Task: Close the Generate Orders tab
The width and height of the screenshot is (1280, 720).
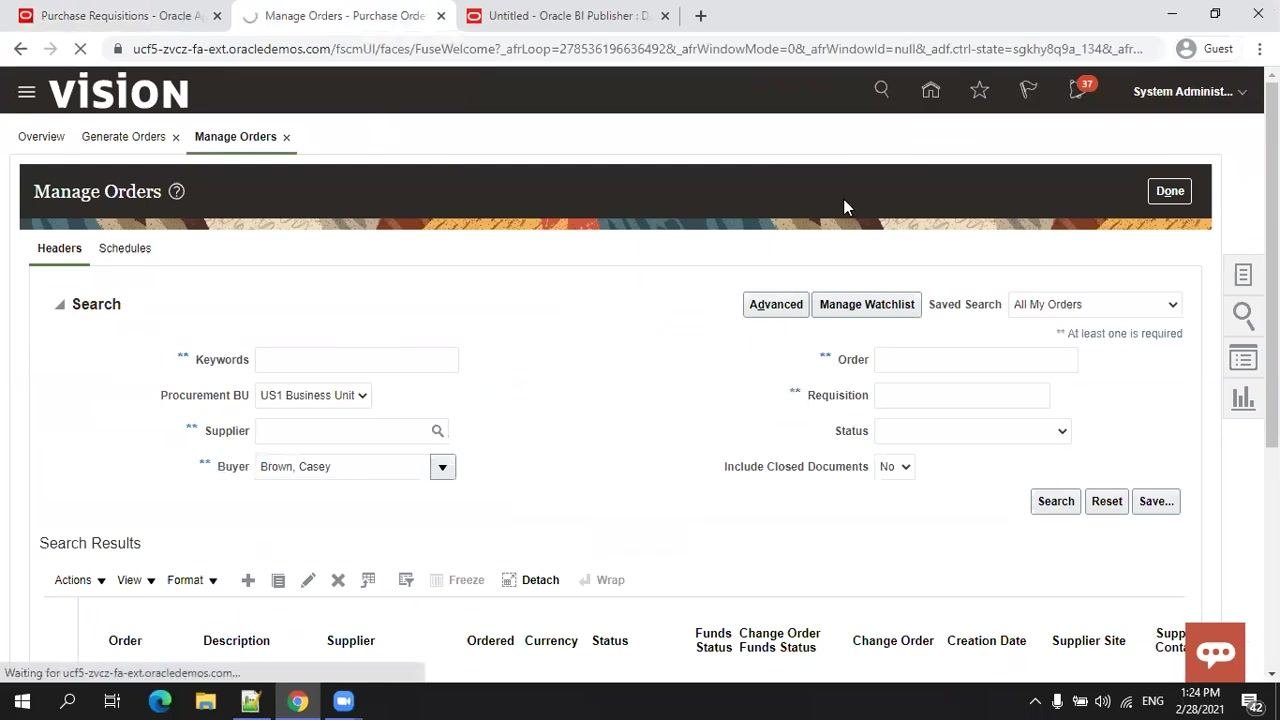Action: [176, 138]
